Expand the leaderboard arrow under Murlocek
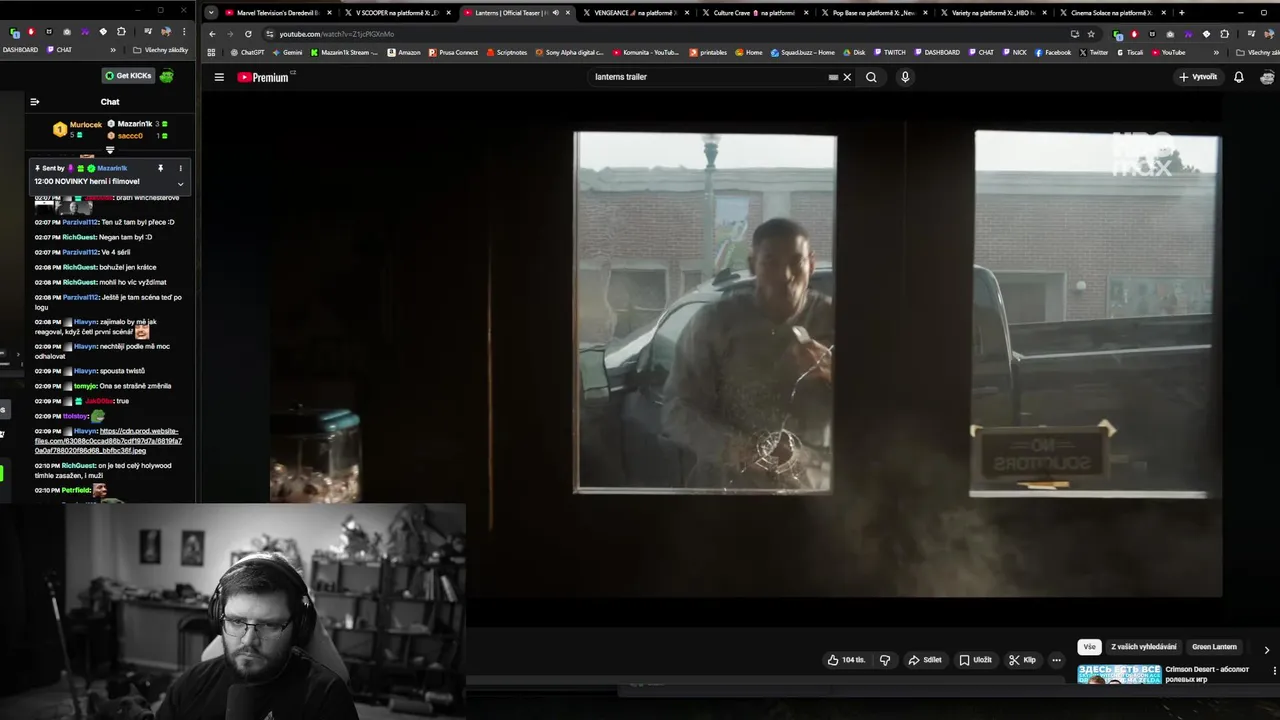The width and height of the screenshot is (1280, 720). click(110, 150)
